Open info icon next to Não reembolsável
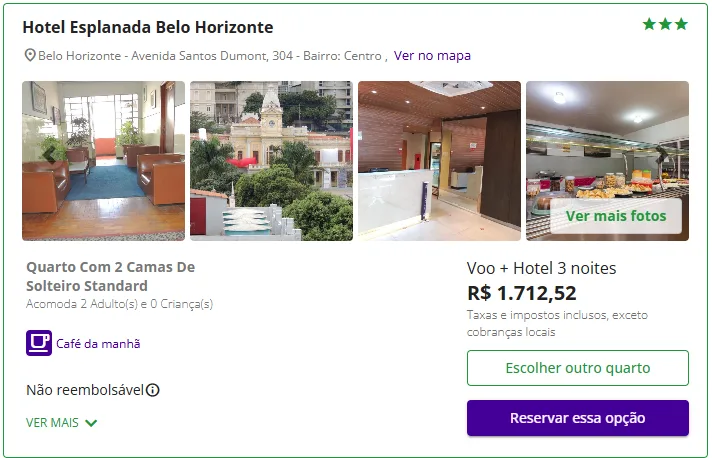This screenshot has width=712, height=458. tap(153, 391)
